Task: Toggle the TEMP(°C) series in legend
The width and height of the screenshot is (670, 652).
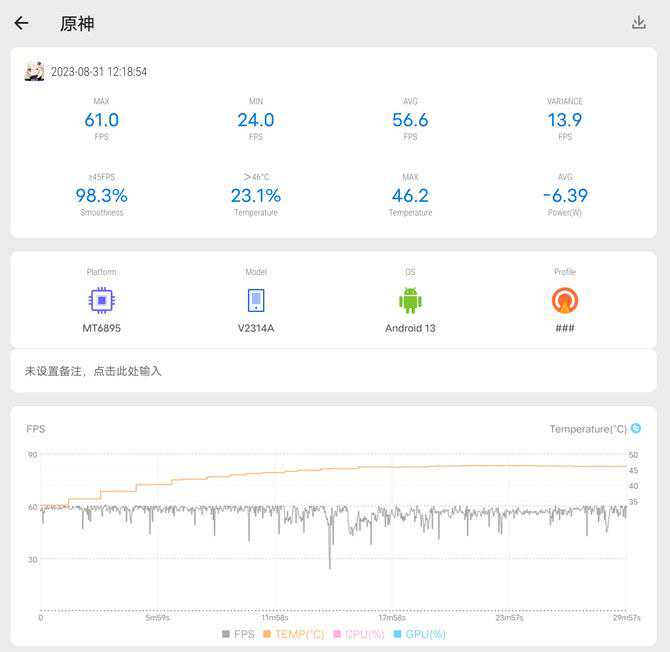Action: pyautogui.click(x=293, y=634)
